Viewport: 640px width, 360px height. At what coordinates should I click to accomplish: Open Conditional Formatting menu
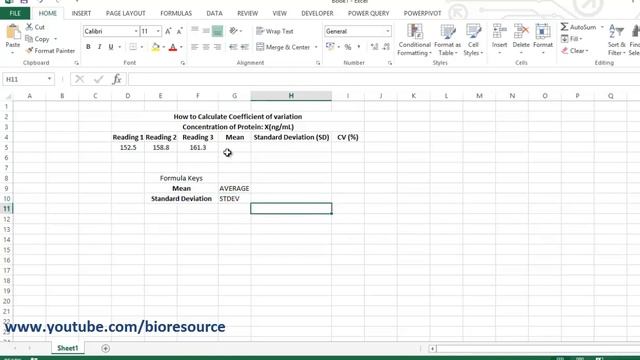coord(414,40)
